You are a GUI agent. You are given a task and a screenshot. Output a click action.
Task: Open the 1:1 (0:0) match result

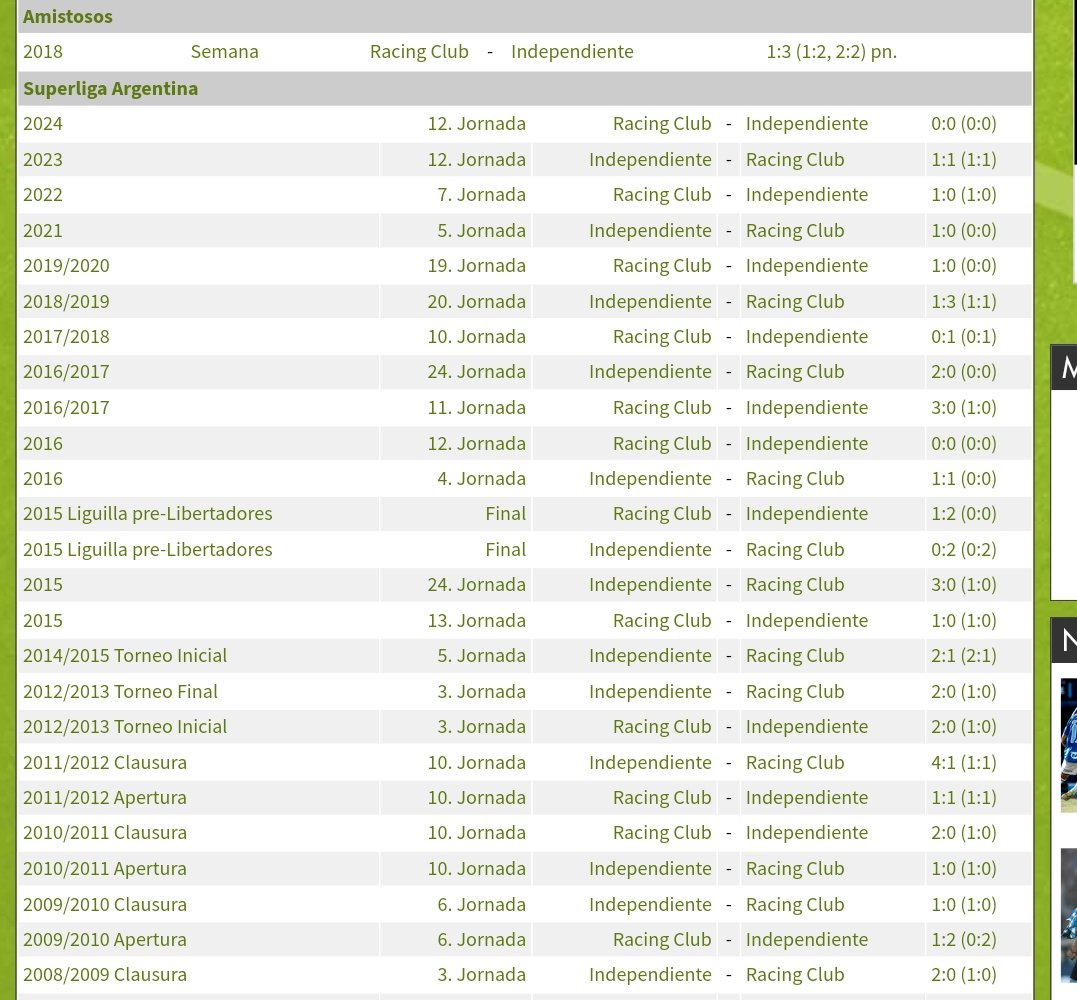click(964, 478)
